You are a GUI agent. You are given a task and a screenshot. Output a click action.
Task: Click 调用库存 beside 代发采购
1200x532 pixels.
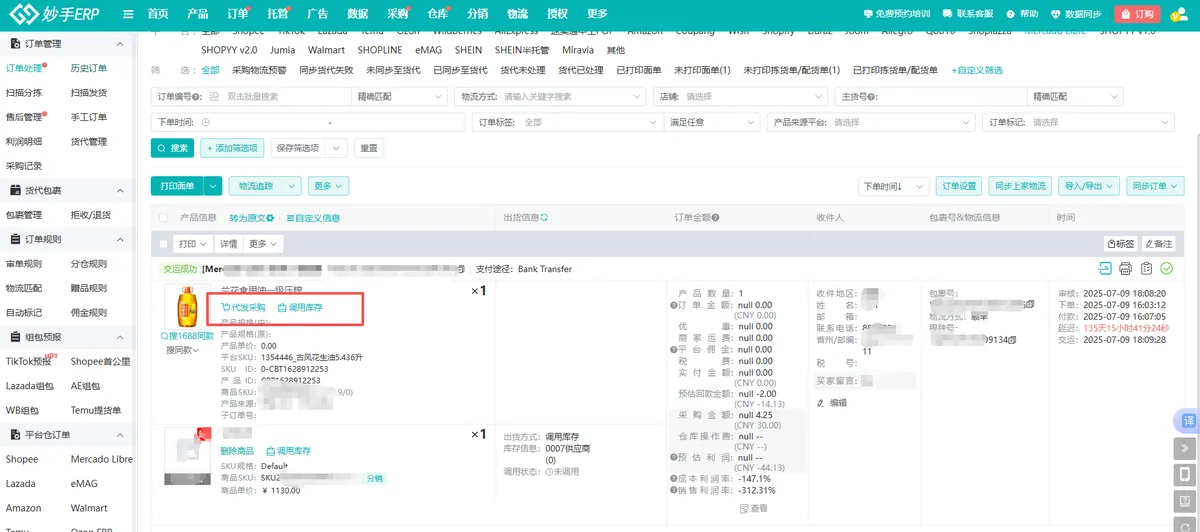[x=300, y=307]
